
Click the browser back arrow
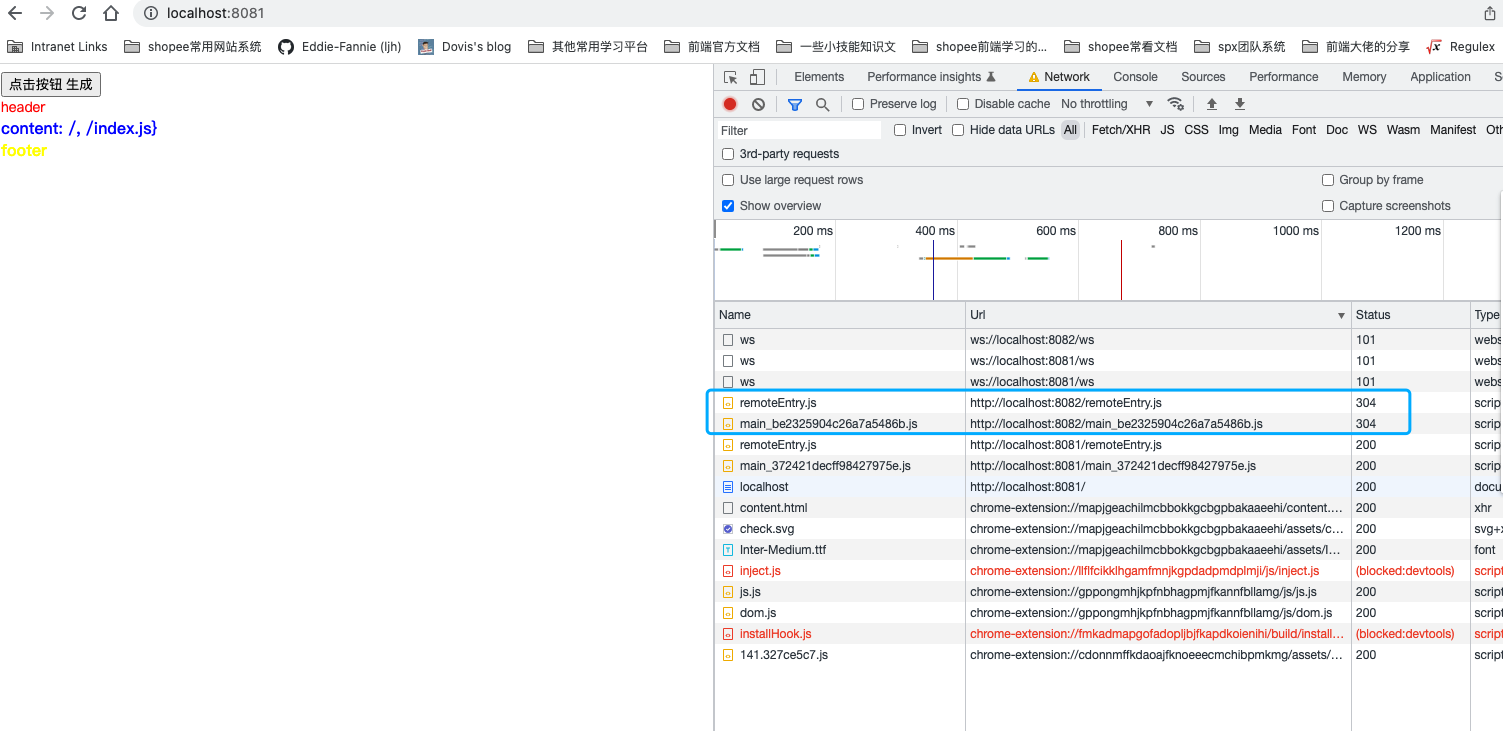[x=15, y=13]
